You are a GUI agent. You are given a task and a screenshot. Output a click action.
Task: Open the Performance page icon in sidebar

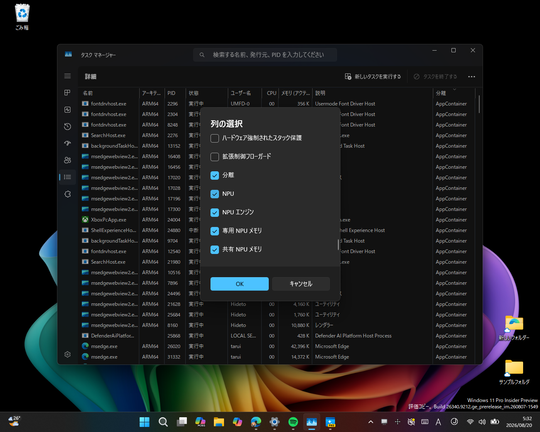point(68,110)
